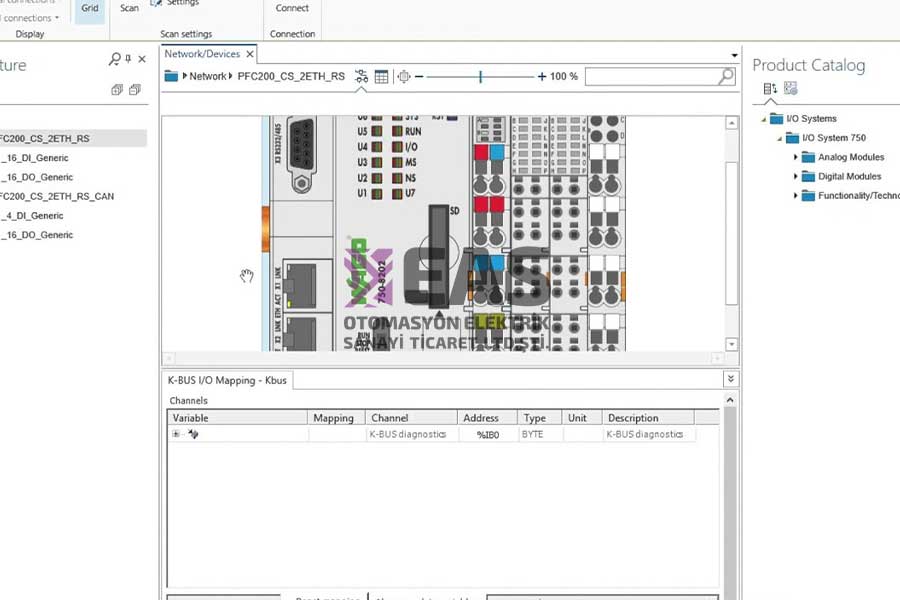Expand breadcrumb arrow before Network
900x600 pixels.
tap(184, 76)
